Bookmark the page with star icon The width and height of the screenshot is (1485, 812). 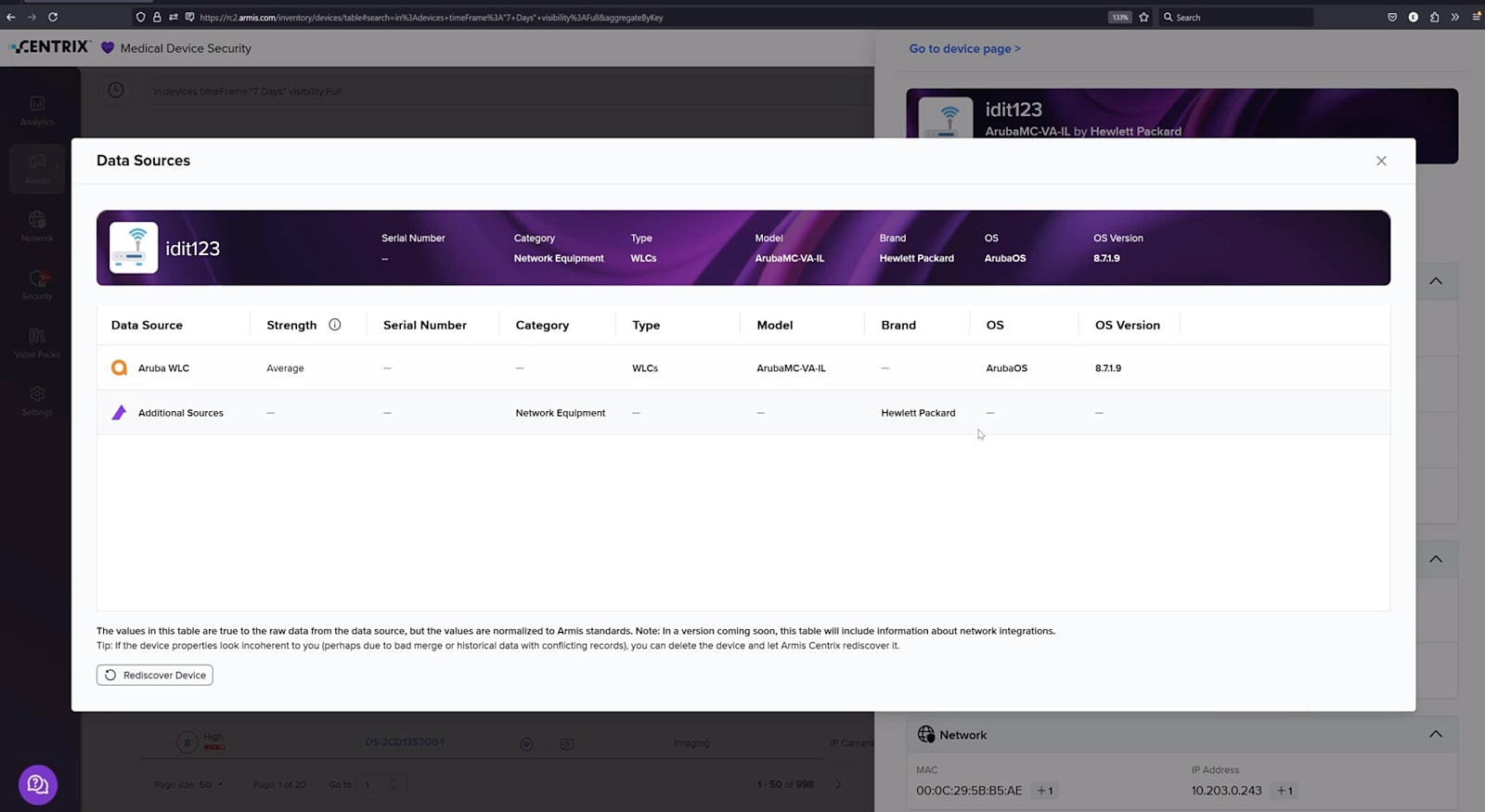click(1143, 17)
